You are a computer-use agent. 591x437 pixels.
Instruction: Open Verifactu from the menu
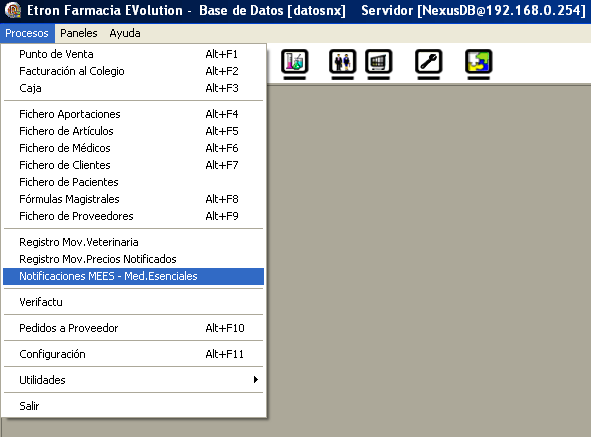click(x=134, y=302)
